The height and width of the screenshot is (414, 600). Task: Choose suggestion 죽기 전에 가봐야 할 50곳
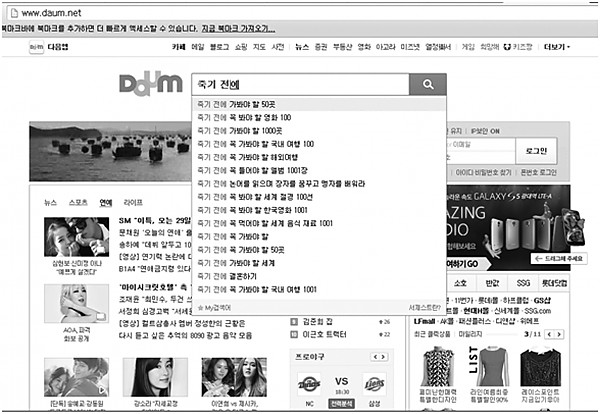[319, 104]
